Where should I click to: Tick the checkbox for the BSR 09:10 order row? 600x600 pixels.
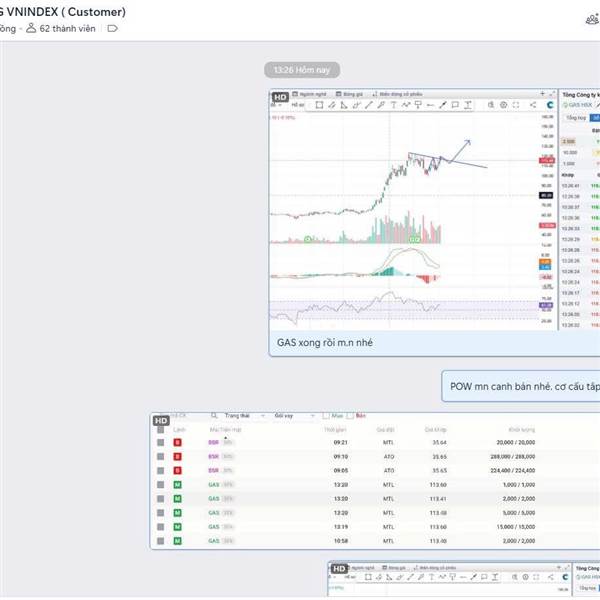point(161,457)
